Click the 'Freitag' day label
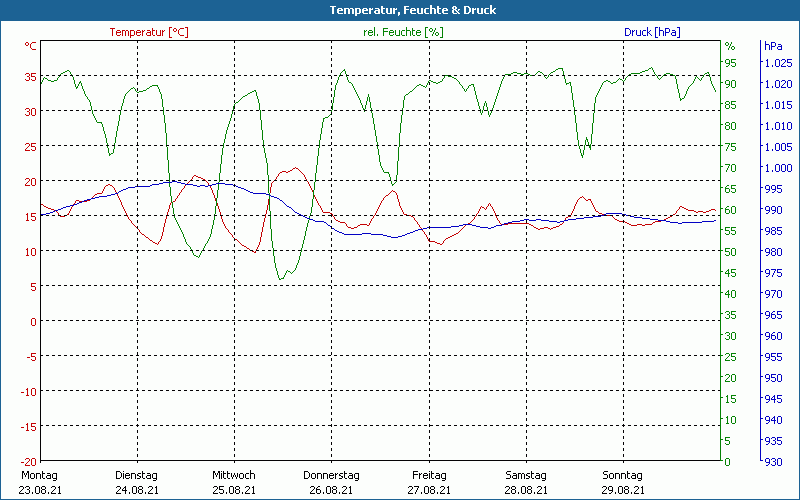The image size is (800, 500). pos(429,475)
